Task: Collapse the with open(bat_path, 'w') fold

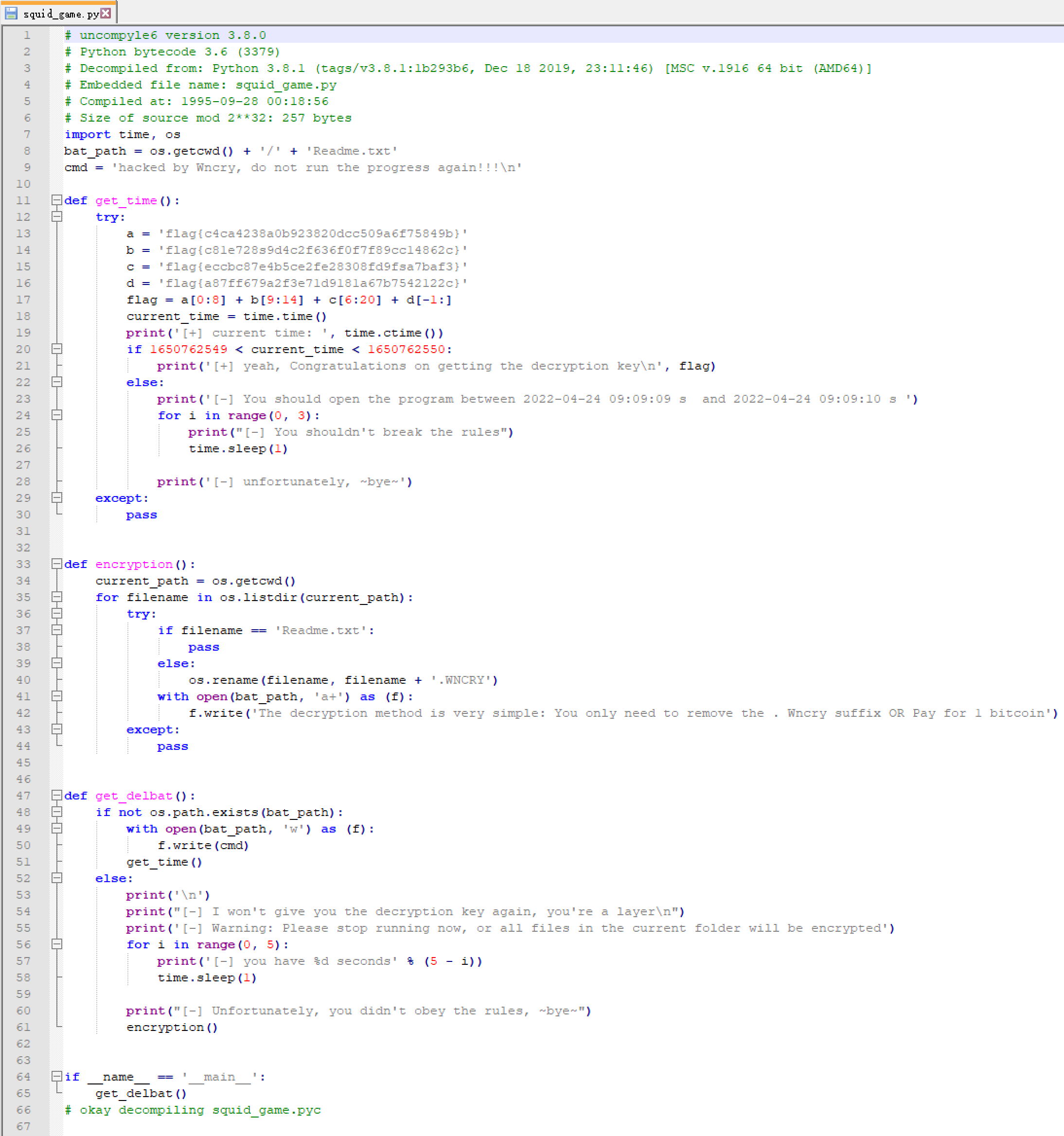Action: pos(56,829)
